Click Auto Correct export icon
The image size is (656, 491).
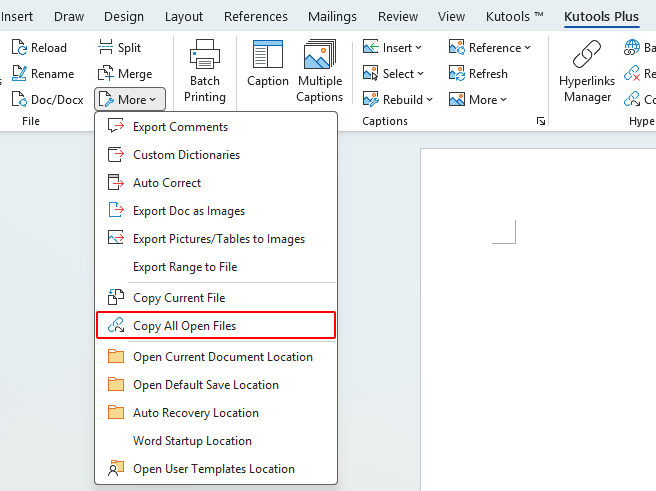tap(115, 182)
